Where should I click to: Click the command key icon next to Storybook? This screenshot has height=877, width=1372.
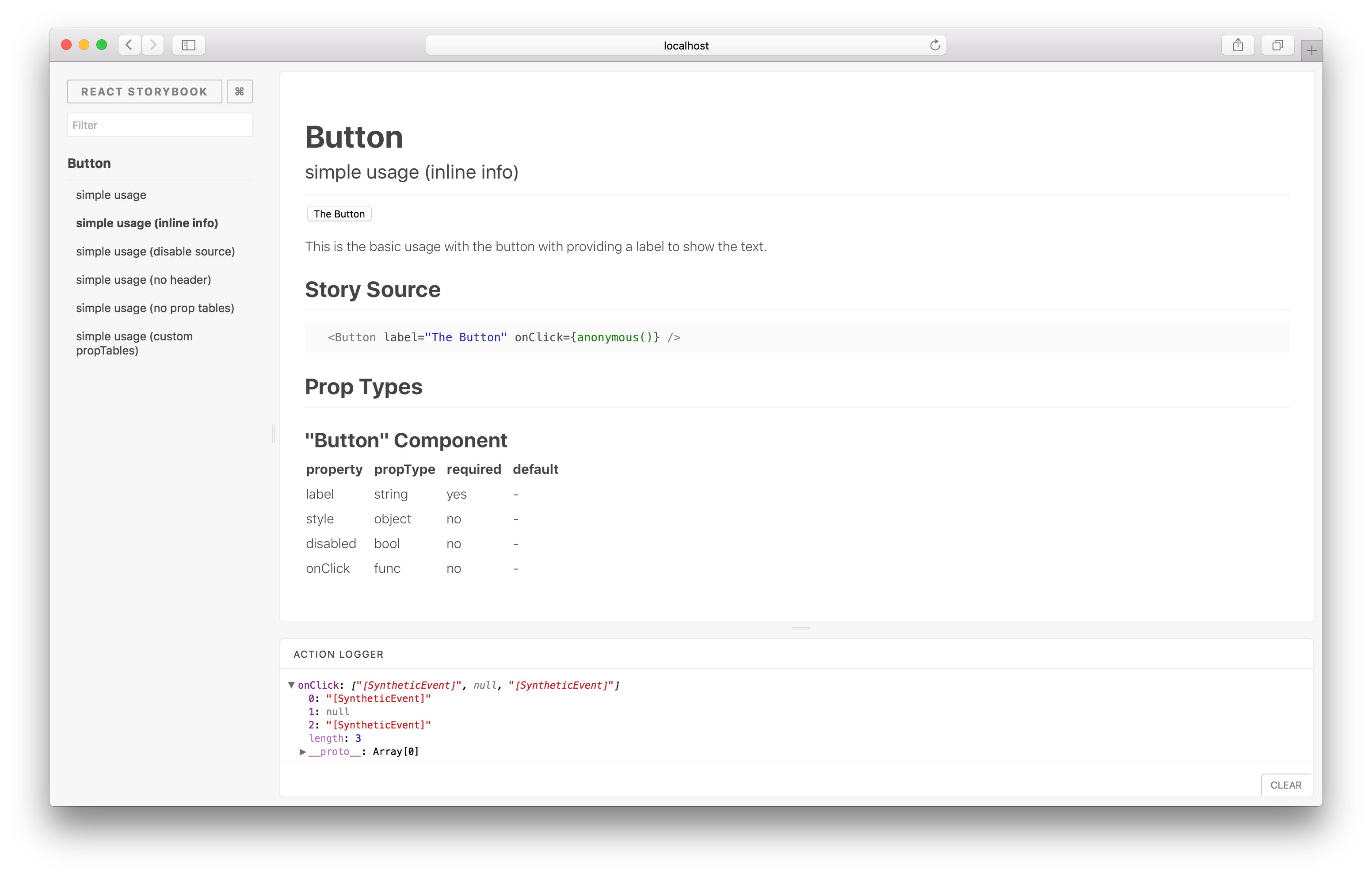click(239, 91)
